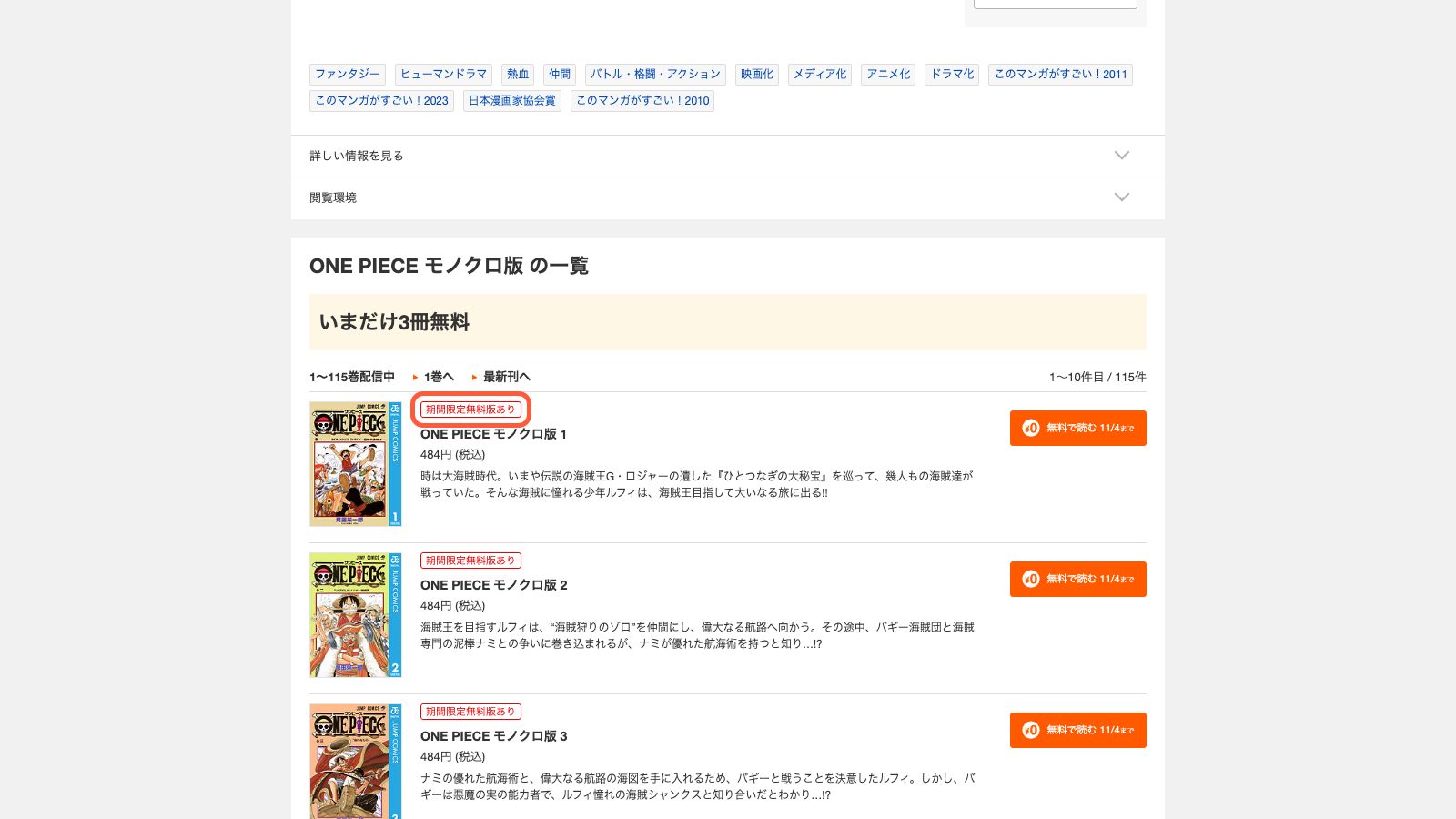Viewport: 1456px width, 819px height.
Task: Click the メディア化 tag
Action: [820, 75]
